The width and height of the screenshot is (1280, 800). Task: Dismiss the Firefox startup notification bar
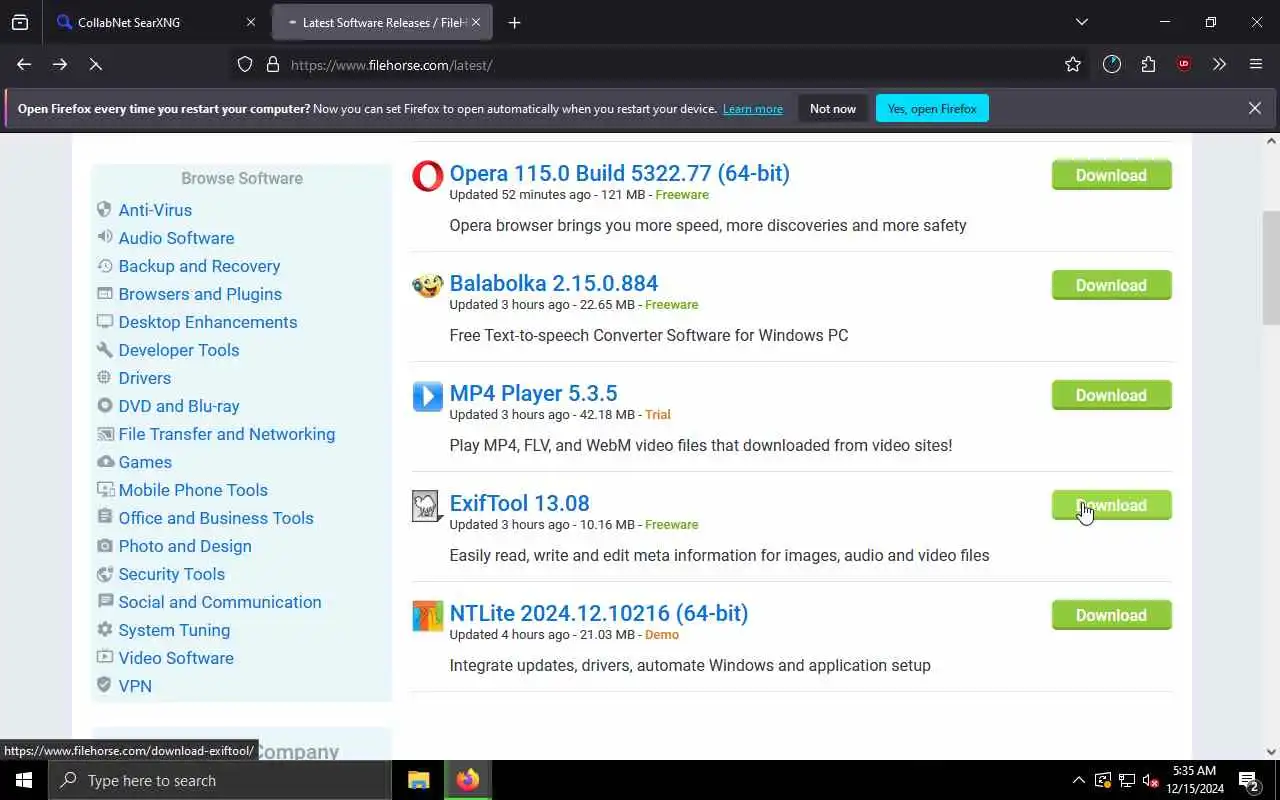[x=1254, y=108]
